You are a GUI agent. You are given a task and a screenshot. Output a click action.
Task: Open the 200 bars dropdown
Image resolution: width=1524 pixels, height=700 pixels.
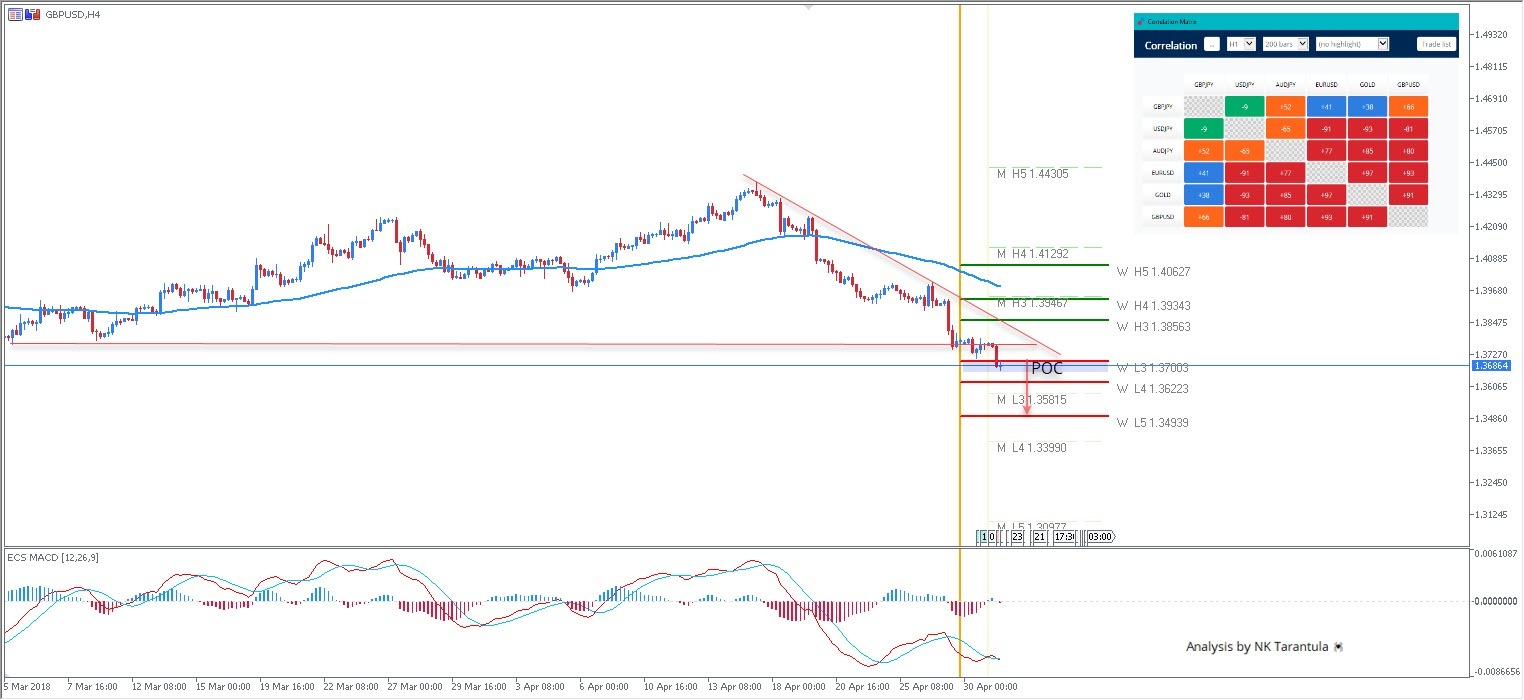(x=1285, y=44)
